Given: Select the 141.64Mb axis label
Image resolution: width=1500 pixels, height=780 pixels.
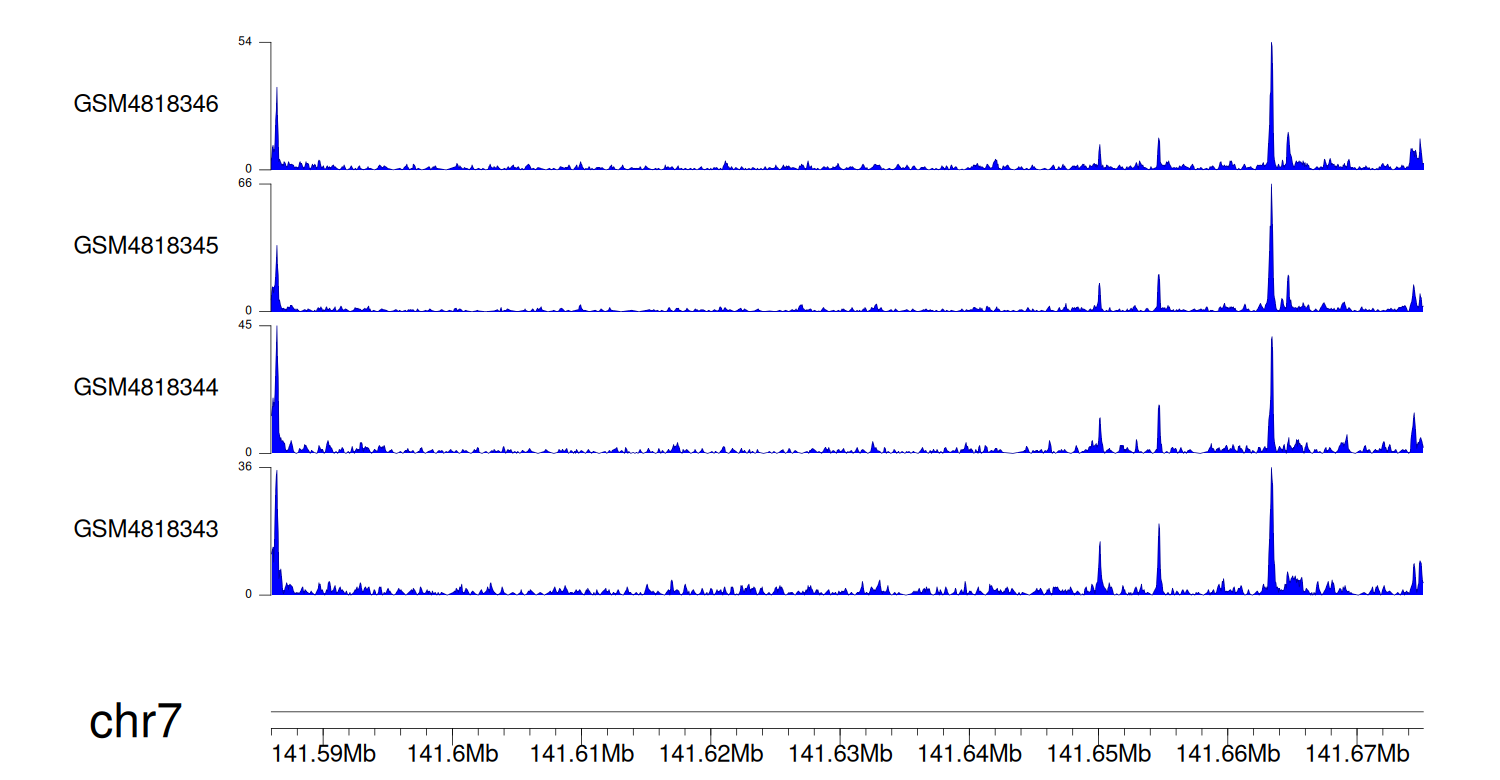Looking at the screenshot, I should point(969,753).
